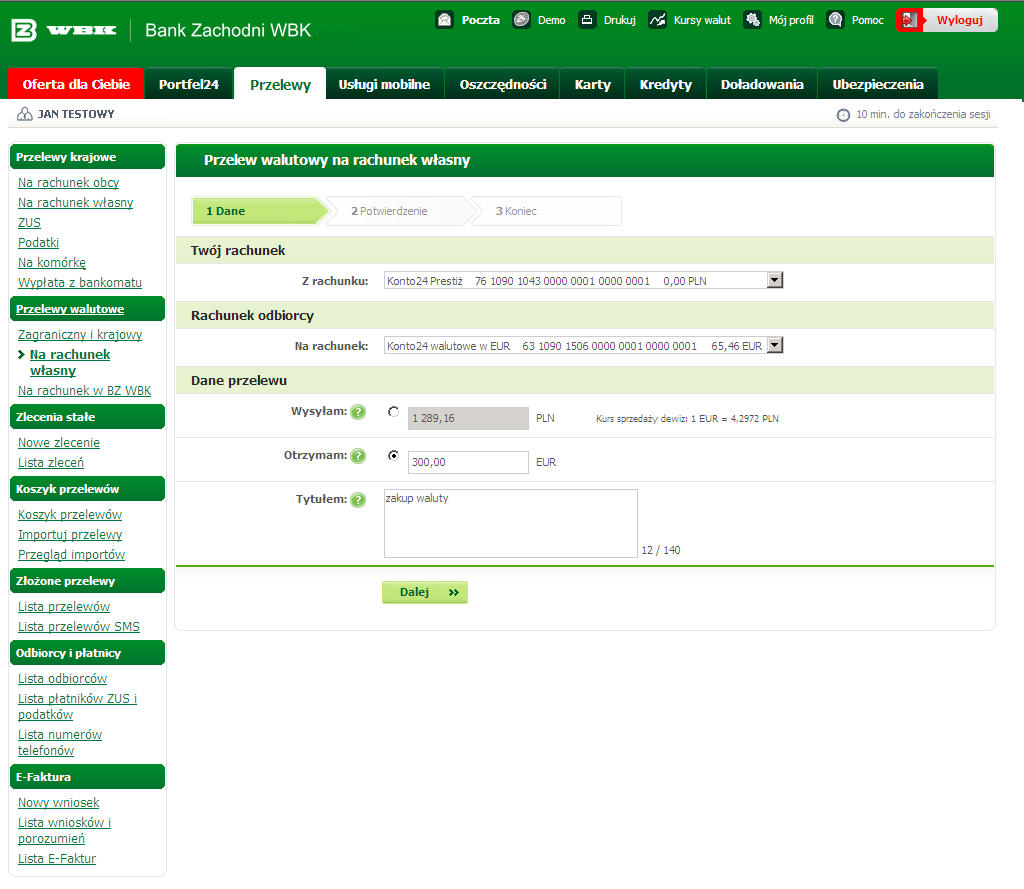The width and height of the screenshot is (1024, 889).
Task: Select the Wysyłam radio button
Action: click(393, 412)
